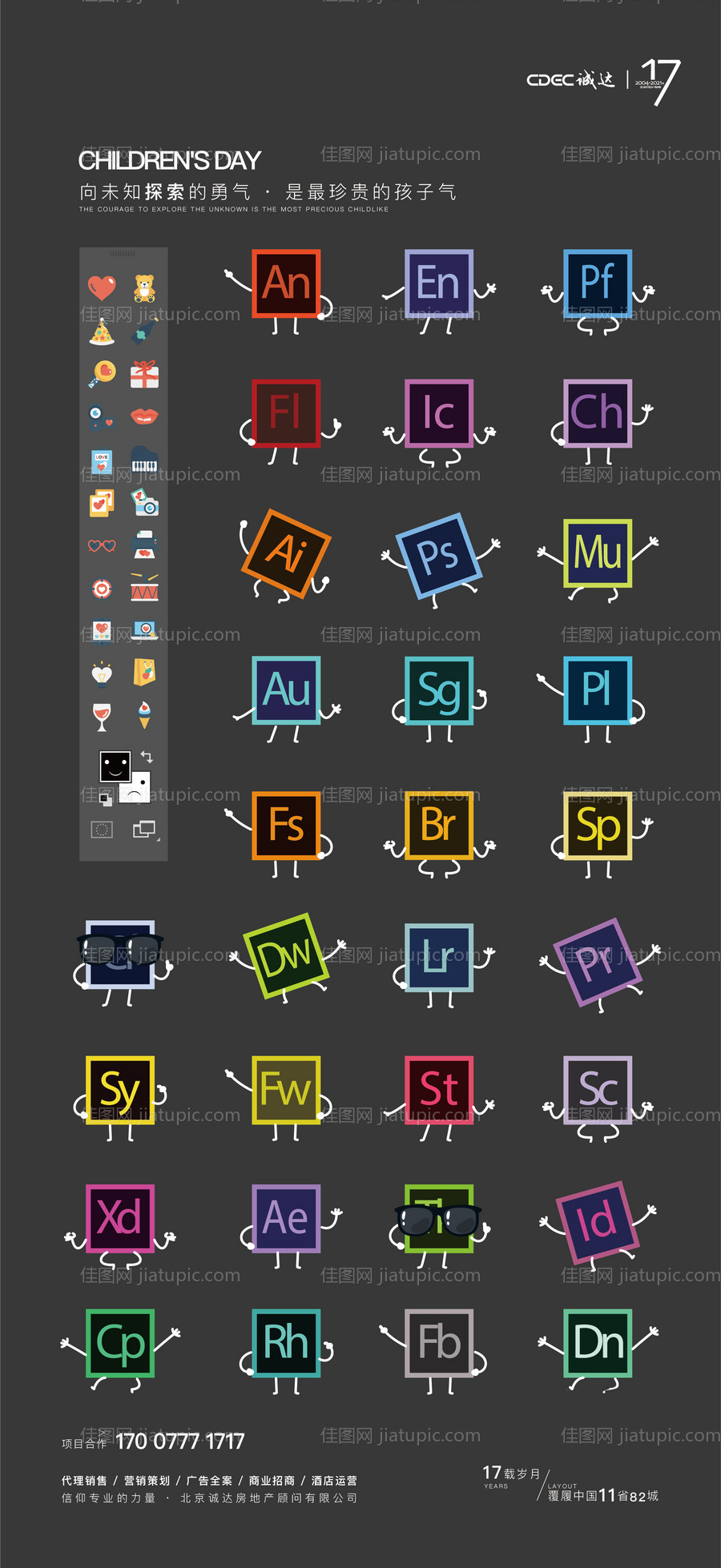Open the screen mode flyout icon
Image resolution: width=721 pixels, height=1568 pixels.
pos(145,830)
